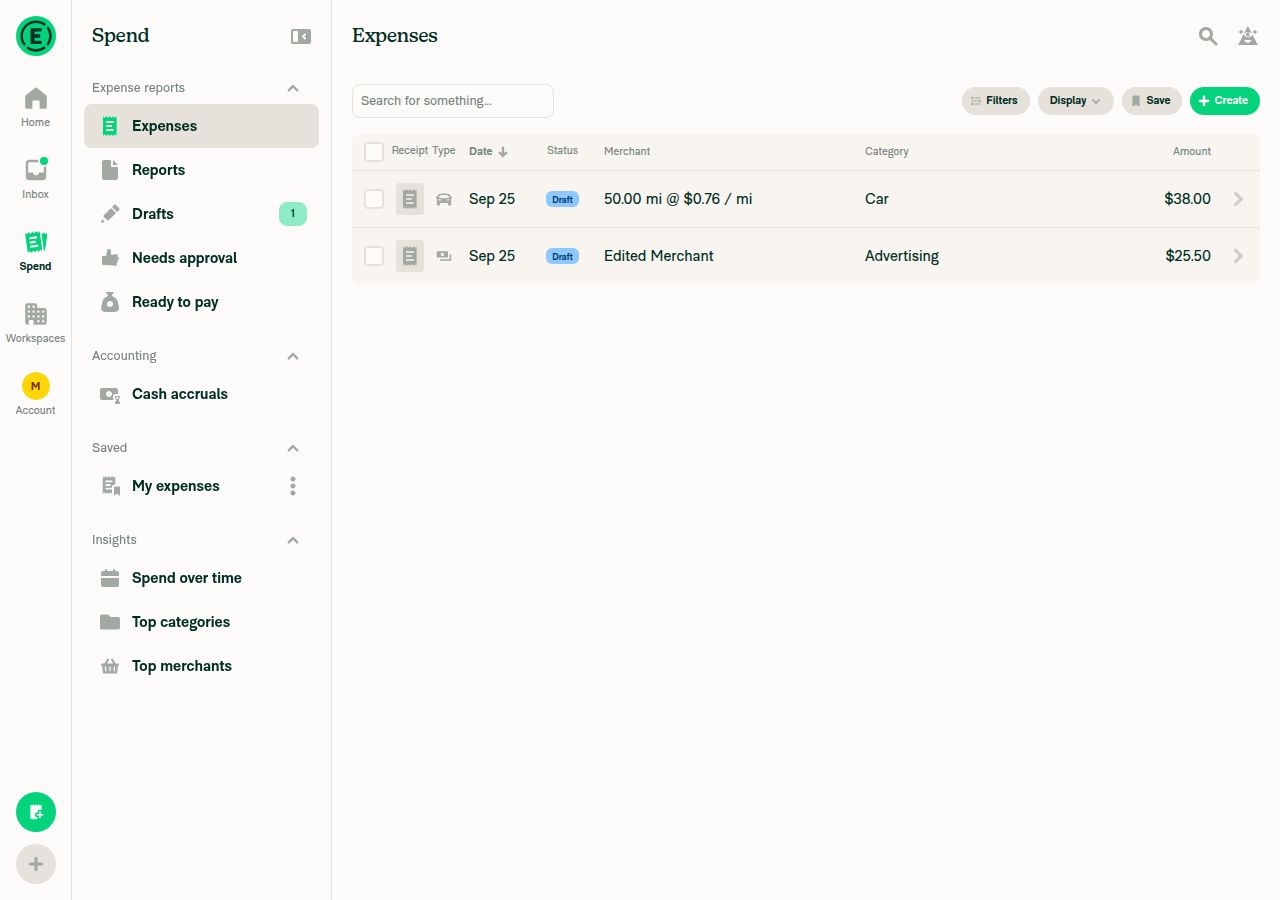Select all expenses checkbox in header
Screen dimensions: 1280x900
374,152
